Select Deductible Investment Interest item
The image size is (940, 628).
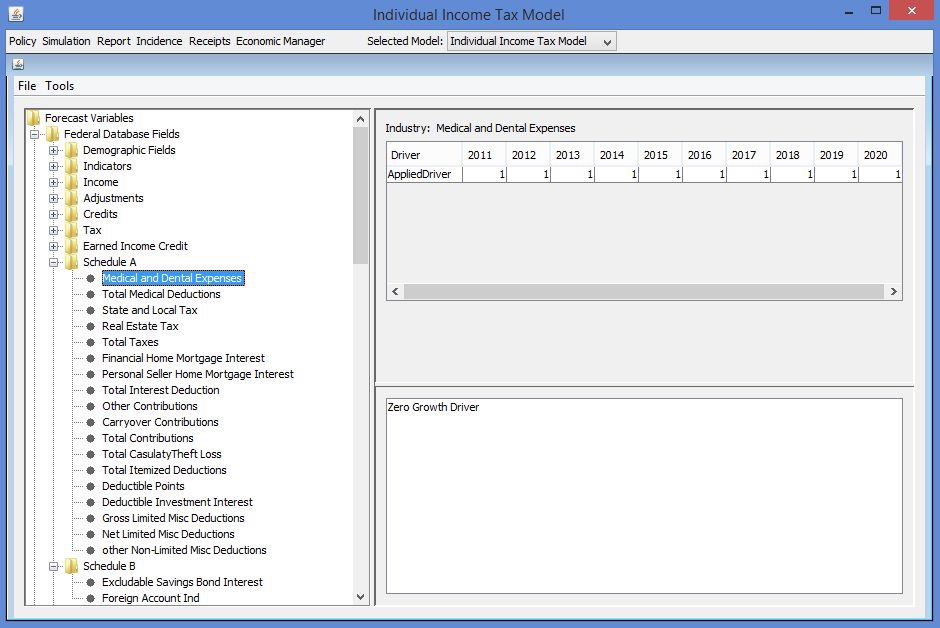[x=177, y=502]
